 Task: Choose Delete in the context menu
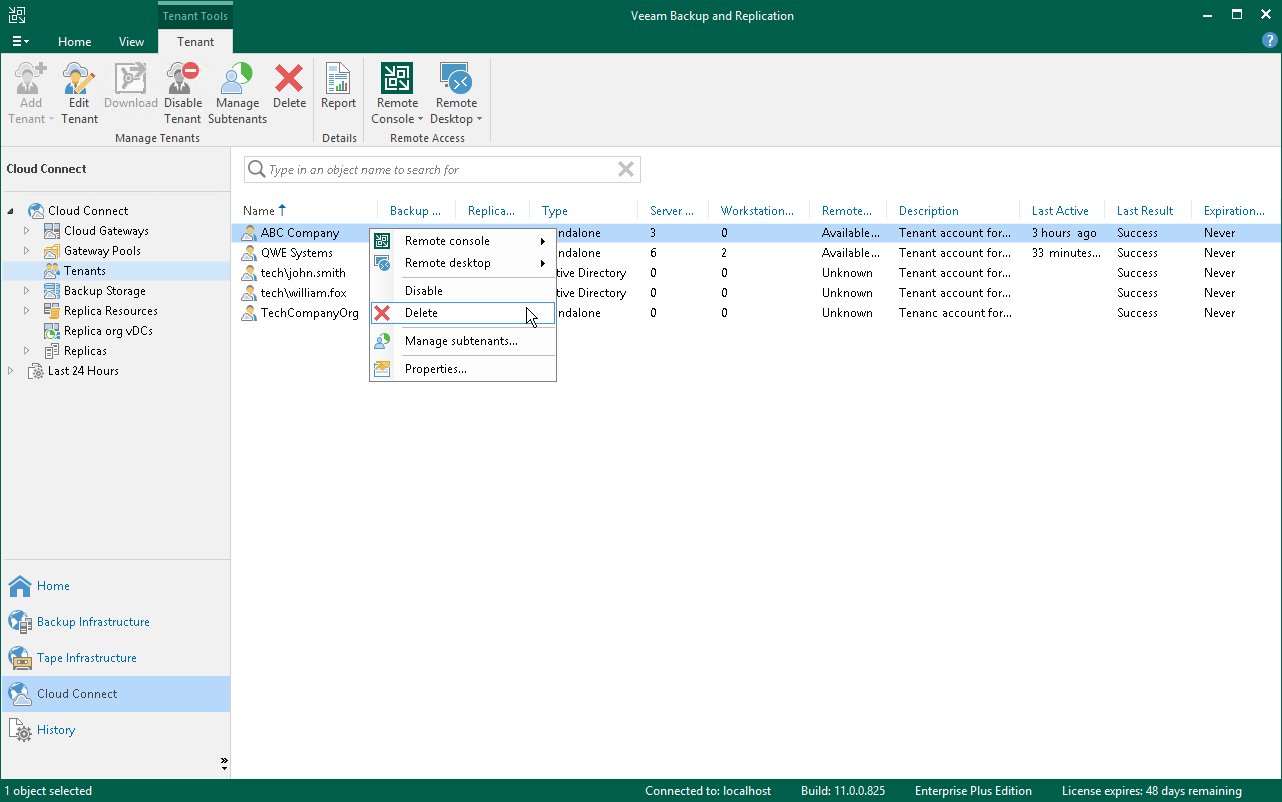(x=462, y=313)
